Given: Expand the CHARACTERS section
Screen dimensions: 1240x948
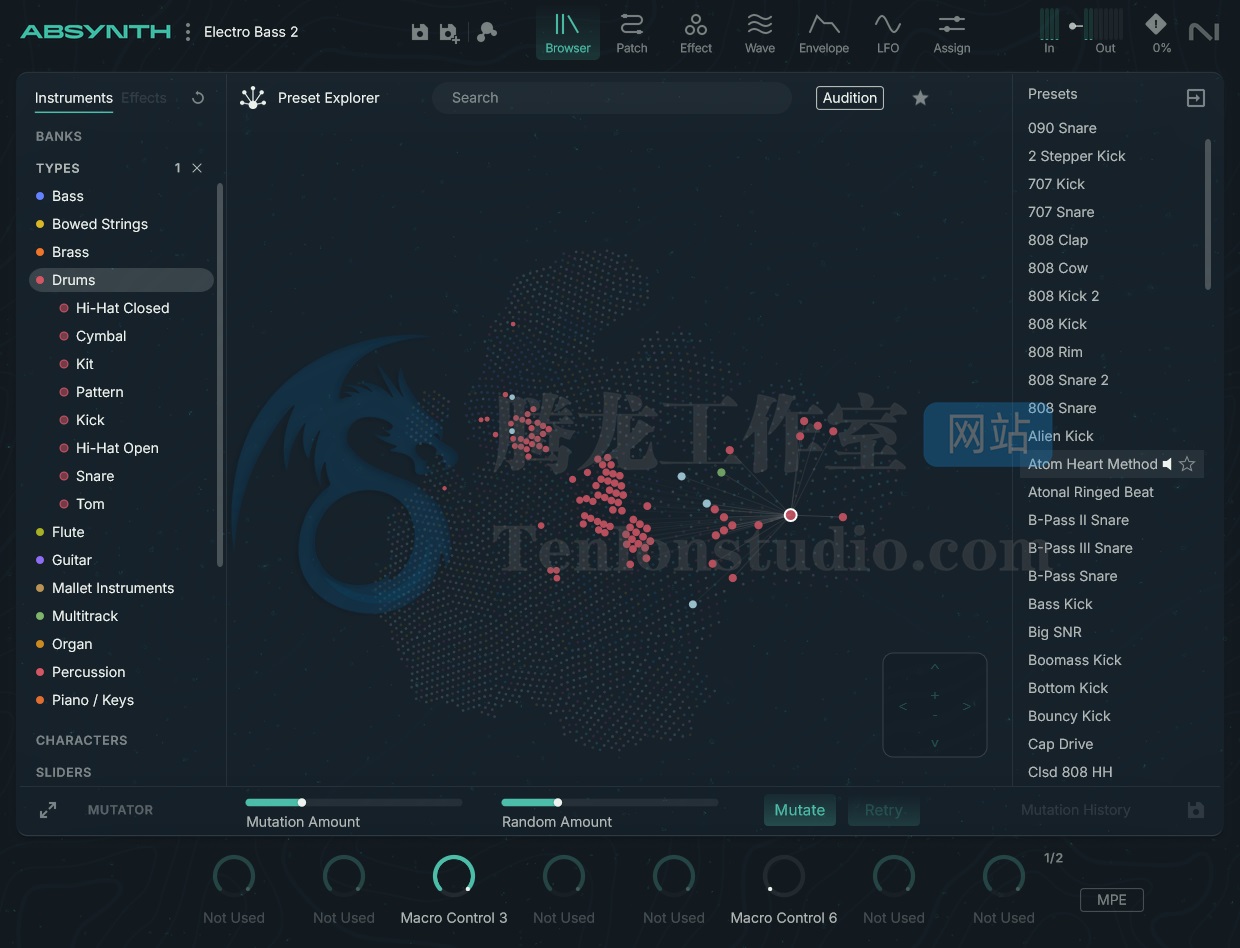Looking at the screenshot, I should [82, 740].
